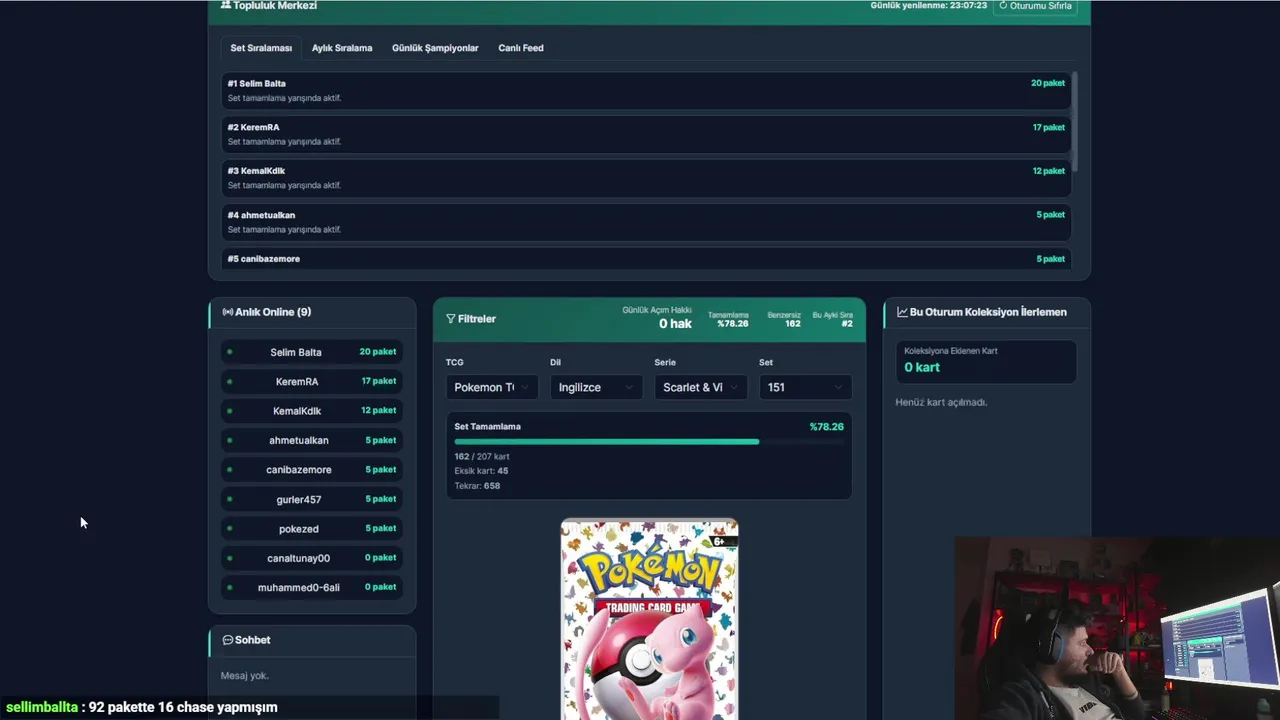Click the leaderboard list scrollbar

pyautogui.click(x=1074, y=120)
